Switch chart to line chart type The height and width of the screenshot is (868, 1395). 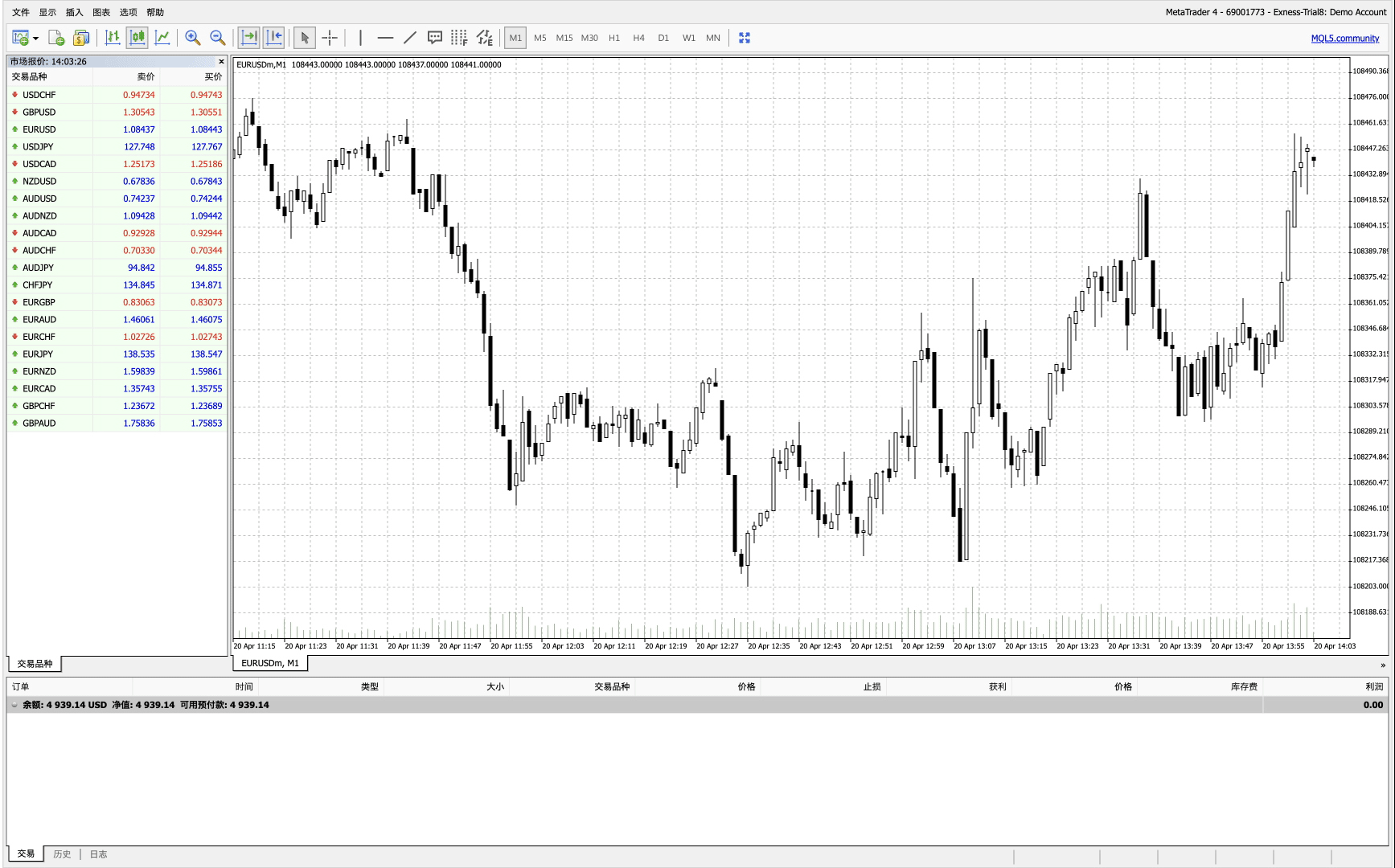click(x=162, y=38)
